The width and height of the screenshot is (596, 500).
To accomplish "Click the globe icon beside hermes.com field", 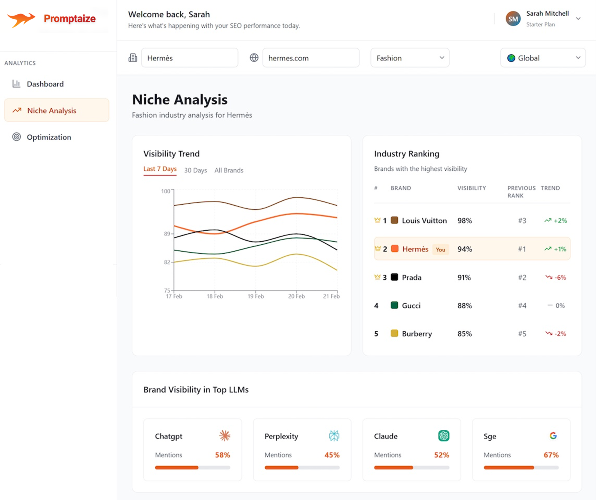I will [x=254, y=58].
